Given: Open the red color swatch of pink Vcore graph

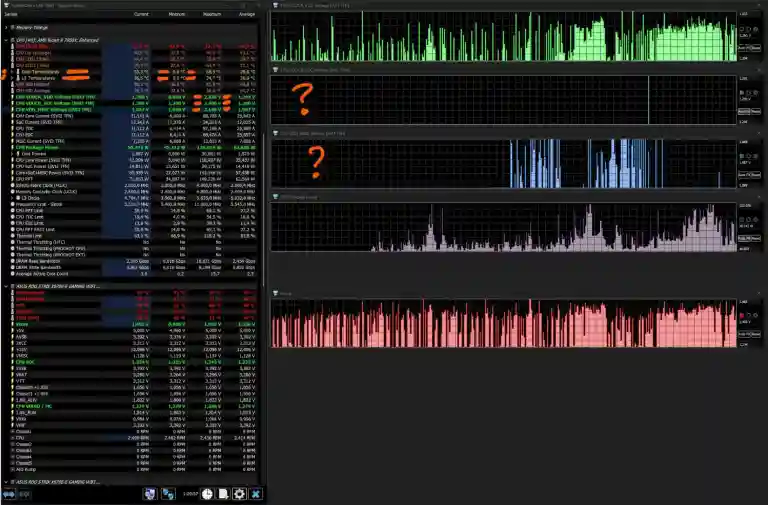Looking at the screenshot, I should click(x=742, y=315).
